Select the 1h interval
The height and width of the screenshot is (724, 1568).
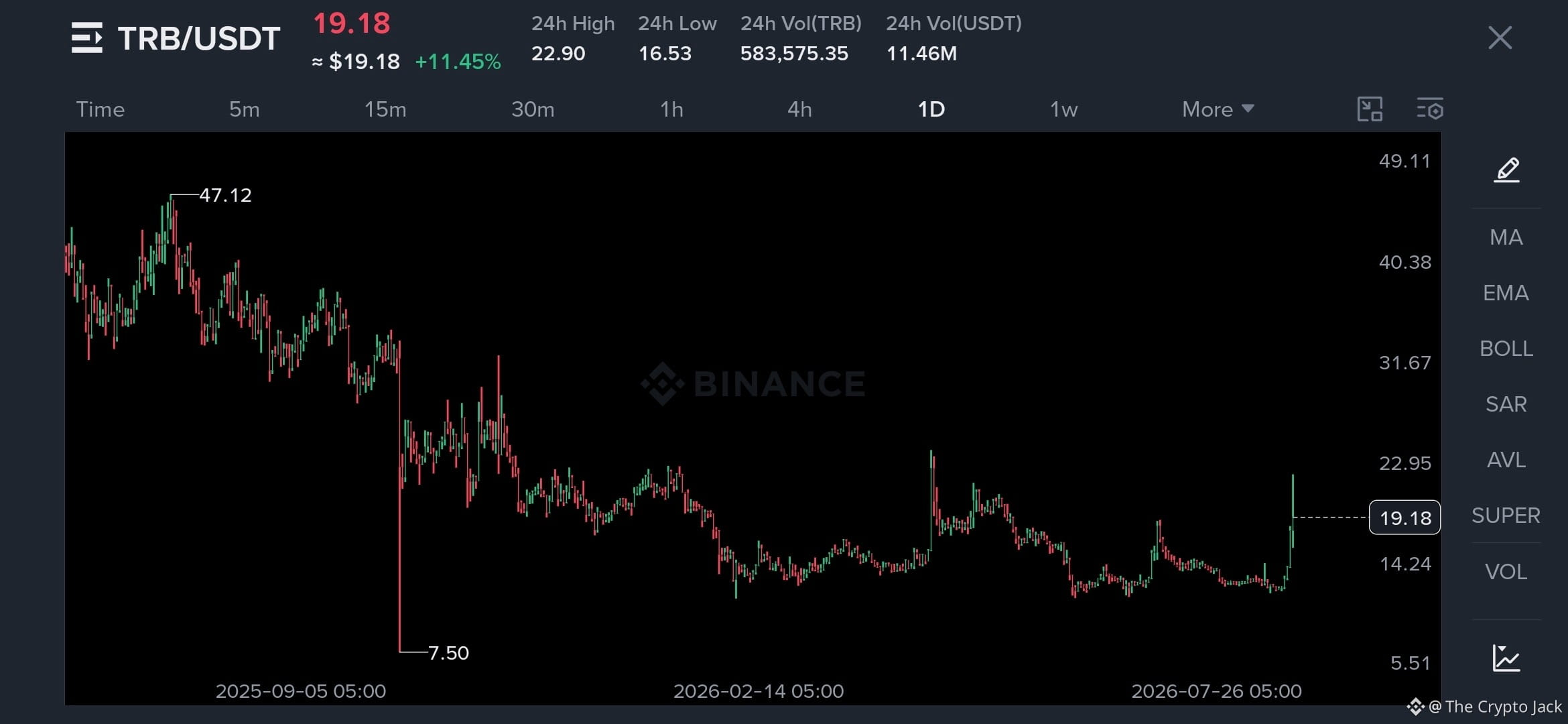pyautogui.click(x=671, y=109)
